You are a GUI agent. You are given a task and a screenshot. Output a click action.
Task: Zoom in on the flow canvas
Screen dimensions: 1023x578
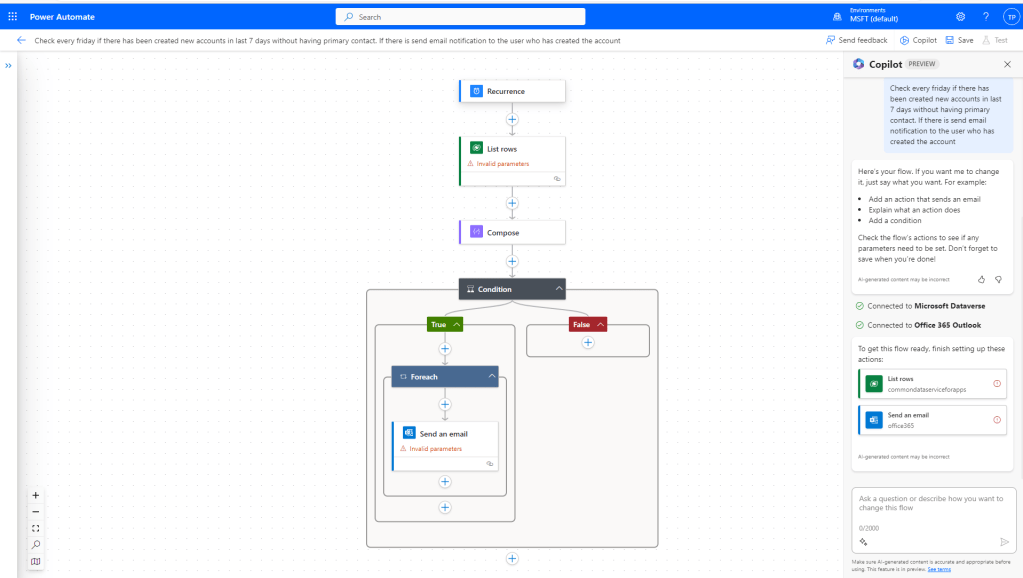[36, 495]
